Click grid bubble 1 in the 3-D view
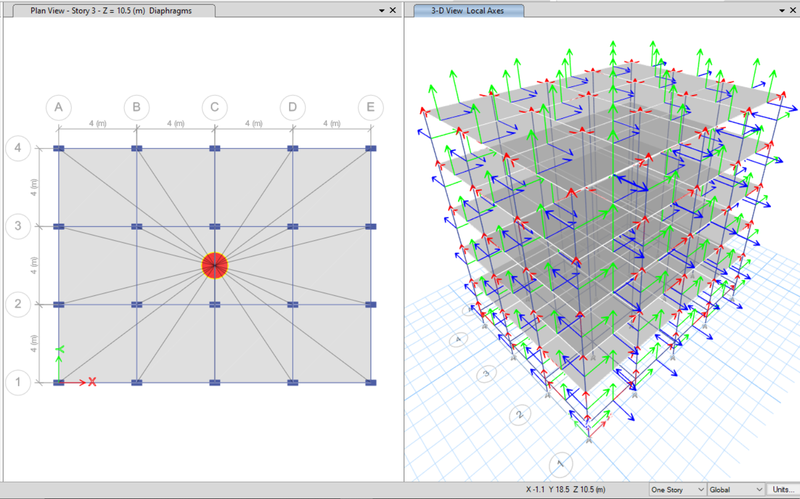 (x=561, y=464)
